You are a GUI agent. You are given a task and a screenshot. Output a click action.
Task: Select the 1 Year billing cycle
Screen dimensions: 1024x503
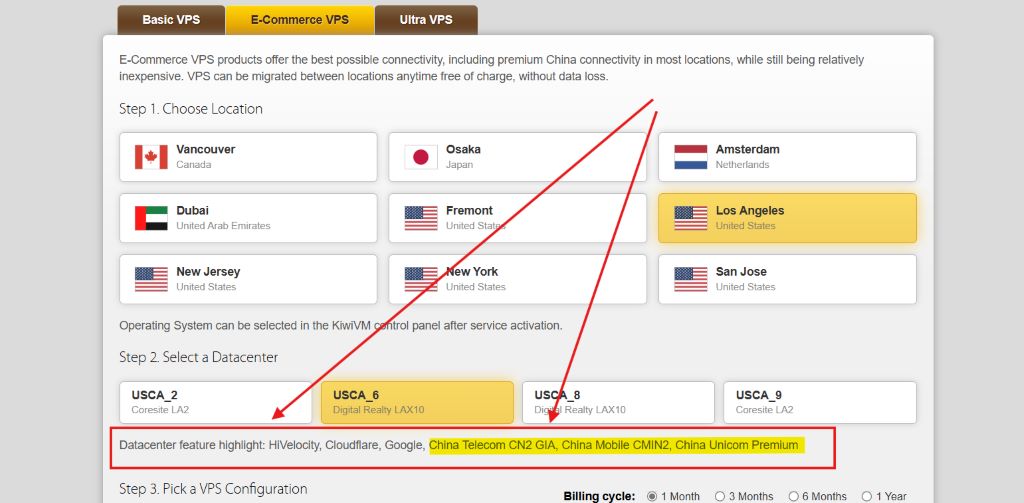[867, 496]
